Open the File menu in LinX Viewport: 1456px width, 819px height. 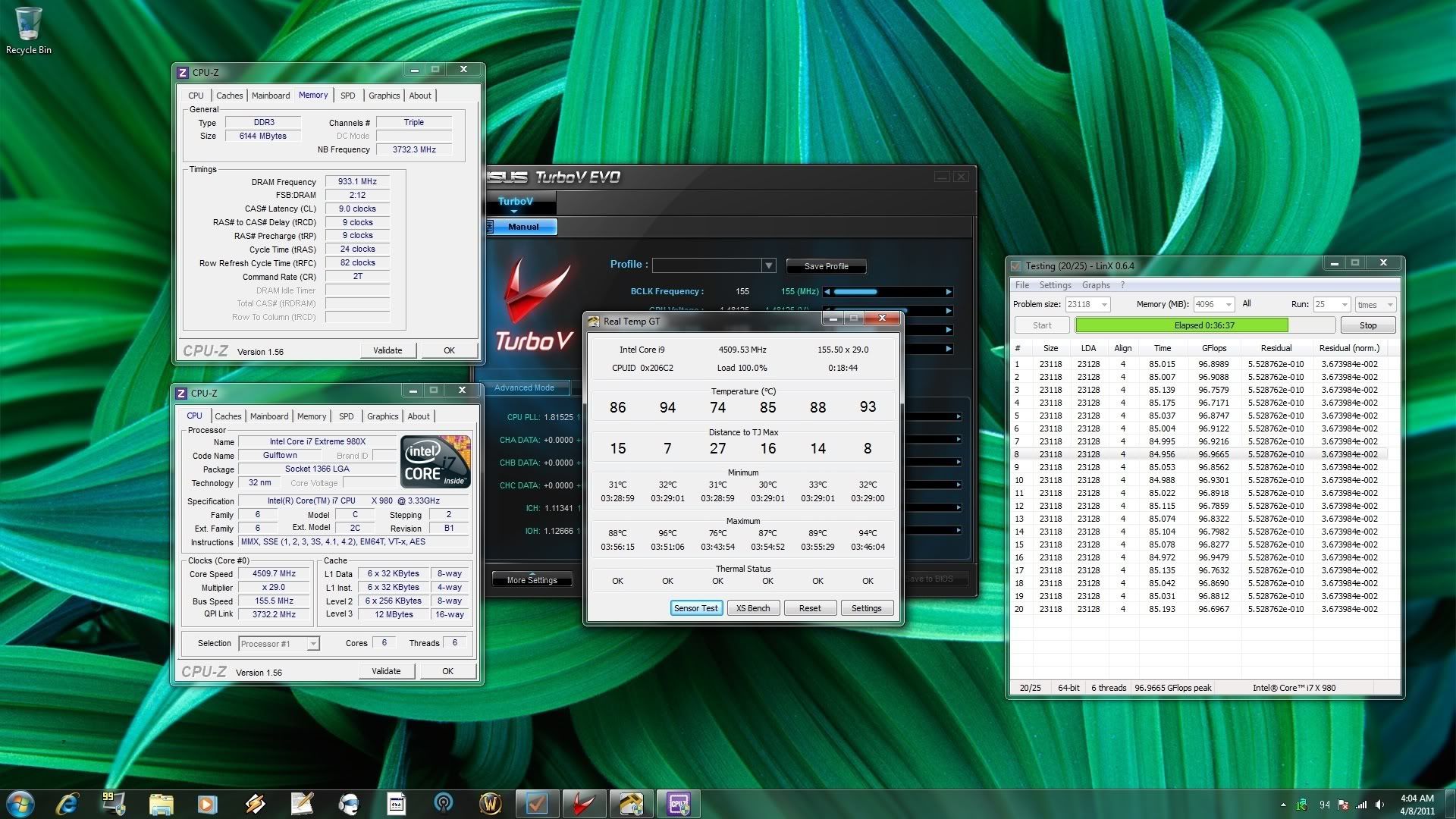coord(1022,285)
